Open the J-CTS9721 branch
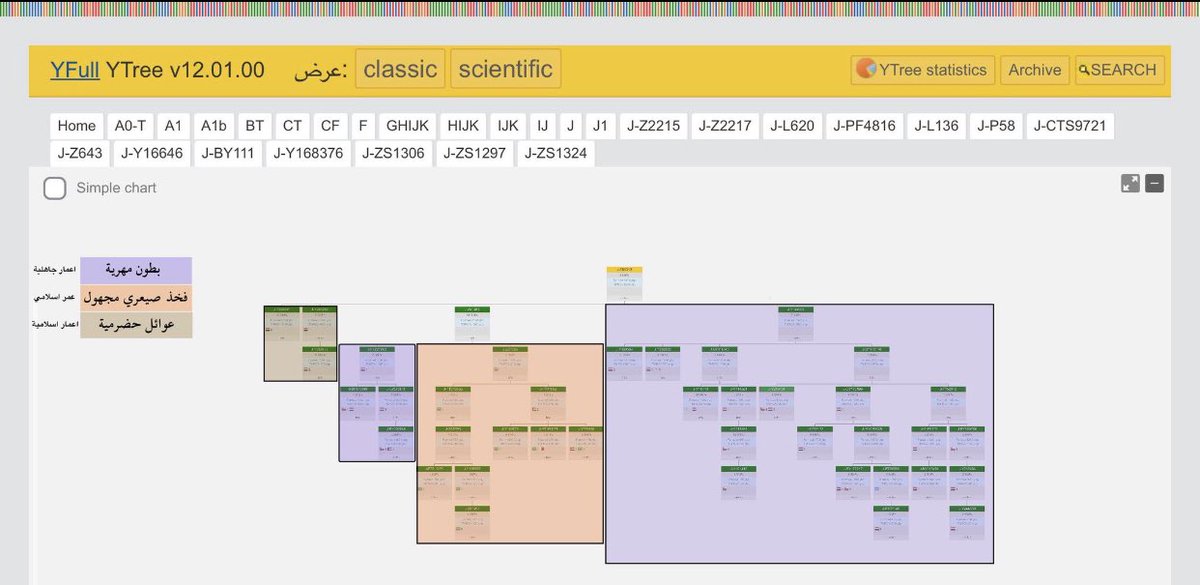 point(1070,126)
